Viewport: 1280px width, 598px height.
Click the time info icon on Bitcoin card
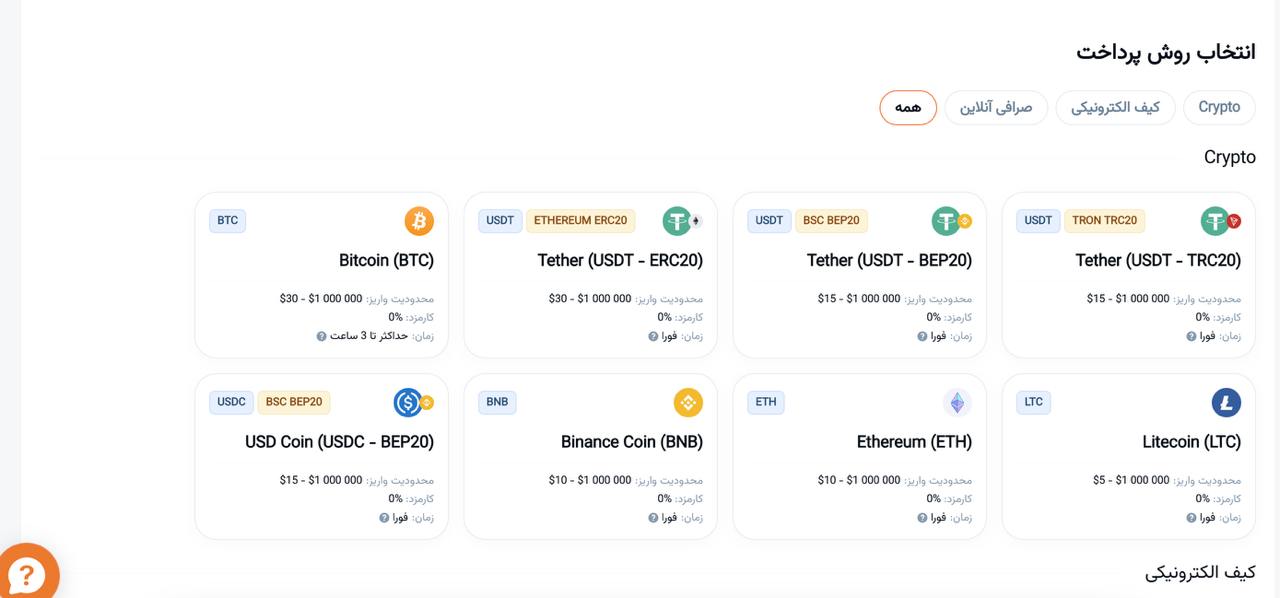tap(322, 336)
